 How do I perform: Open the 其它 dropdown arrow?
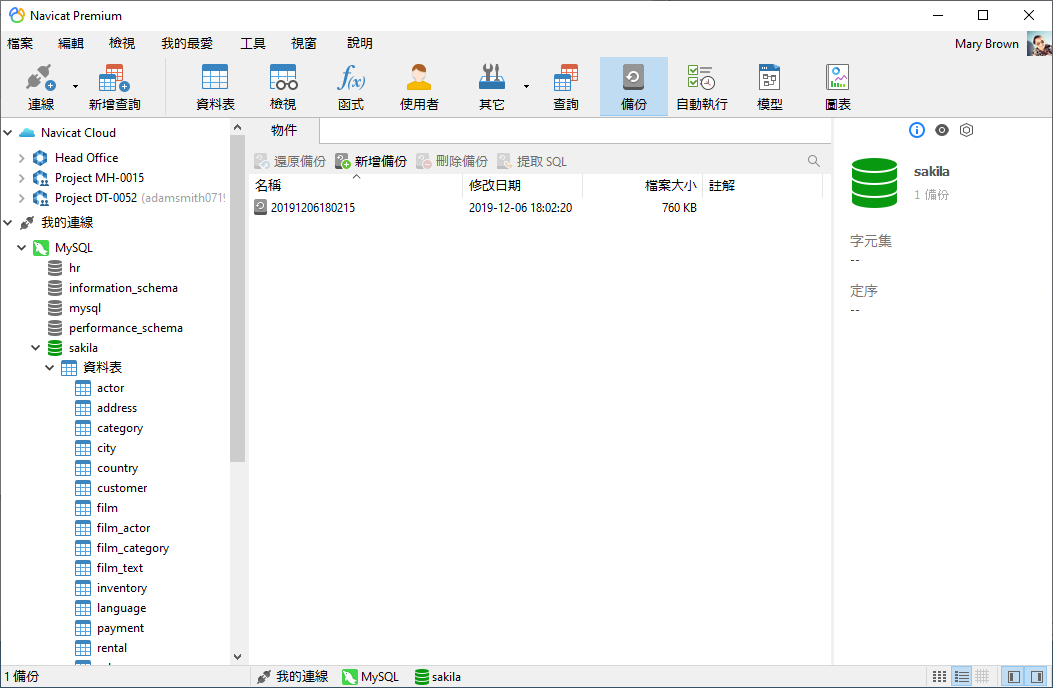[x=526, y=86]
